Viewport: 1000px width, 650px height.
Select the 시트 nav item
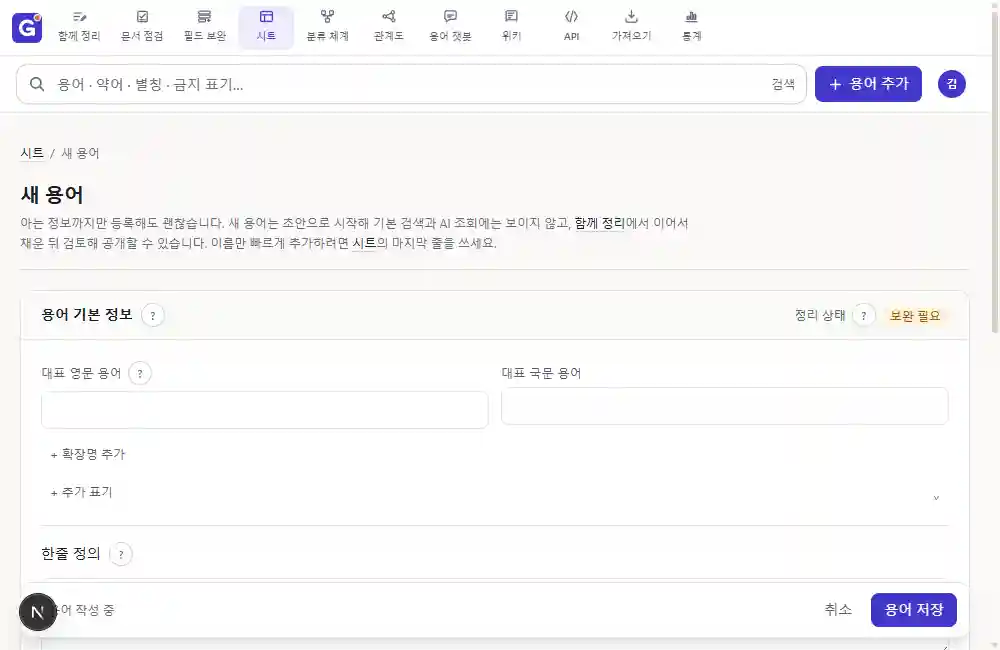coord(266,27)
